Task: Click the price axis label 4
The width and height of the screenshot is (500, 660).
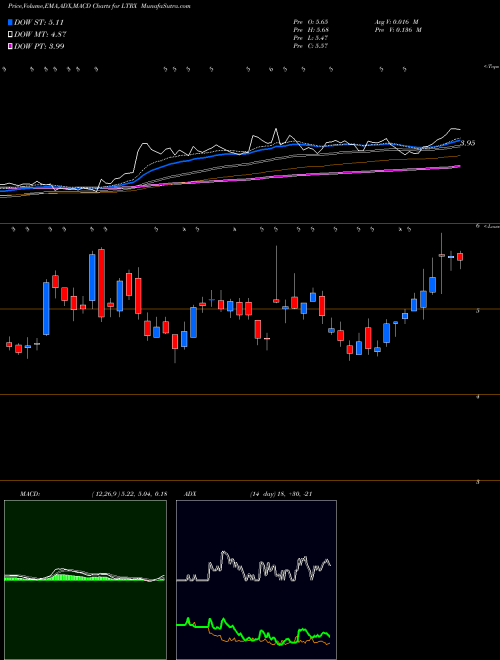Action: [x=478, y=397]
